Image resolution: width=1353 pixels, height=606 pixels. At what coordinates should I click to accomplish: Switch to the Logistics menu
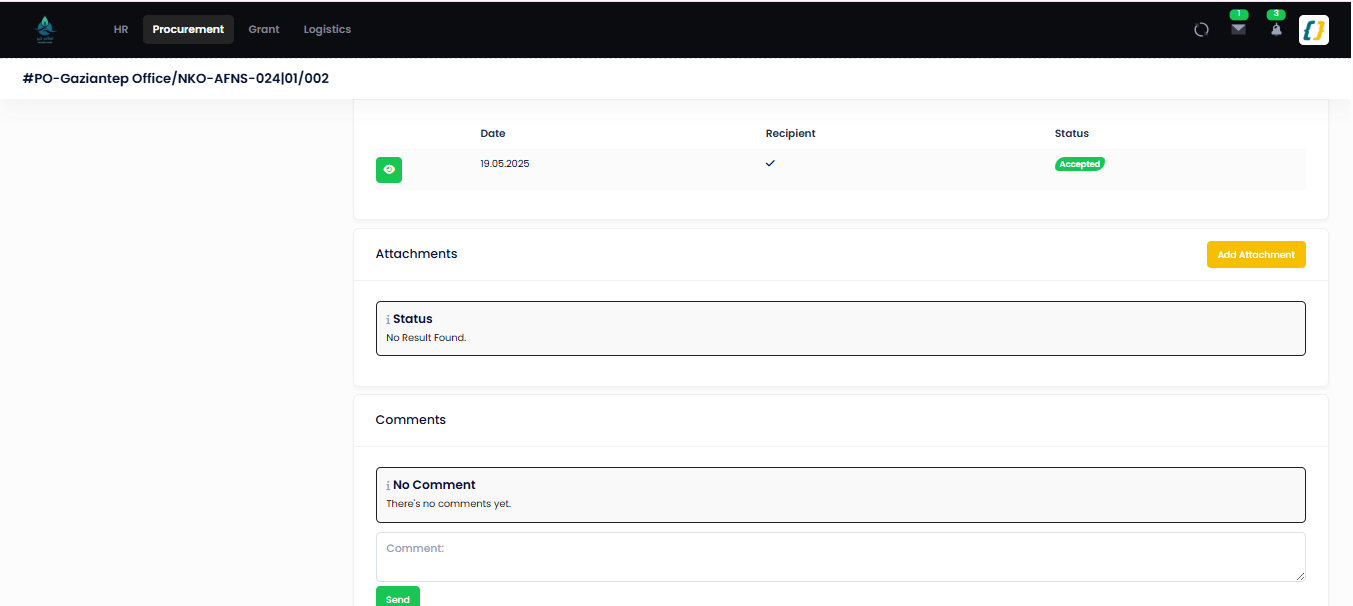point(327,30)
